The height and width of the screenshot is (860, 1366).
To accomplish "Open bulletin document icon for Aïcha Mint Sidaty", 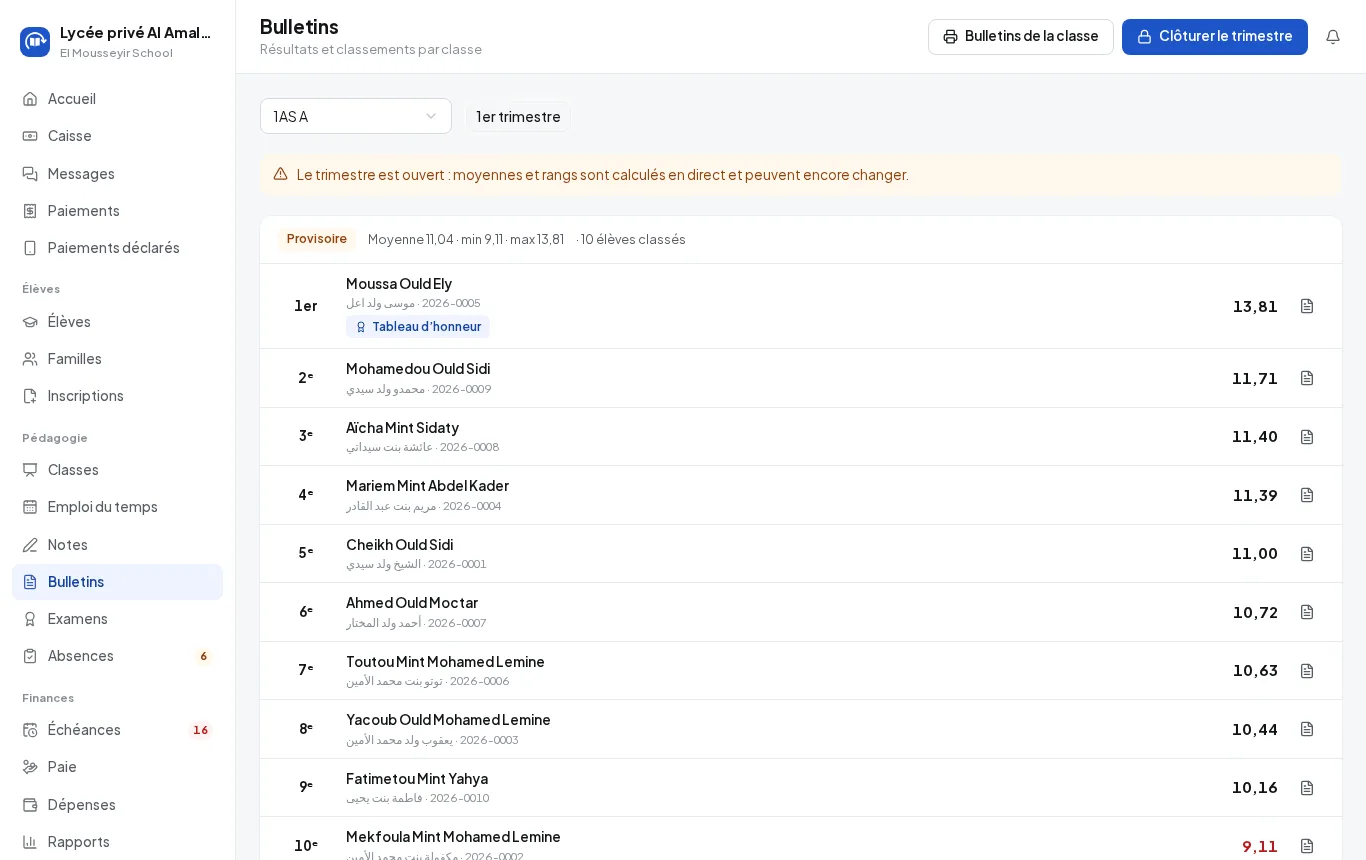I will (x=1307, y=437).
